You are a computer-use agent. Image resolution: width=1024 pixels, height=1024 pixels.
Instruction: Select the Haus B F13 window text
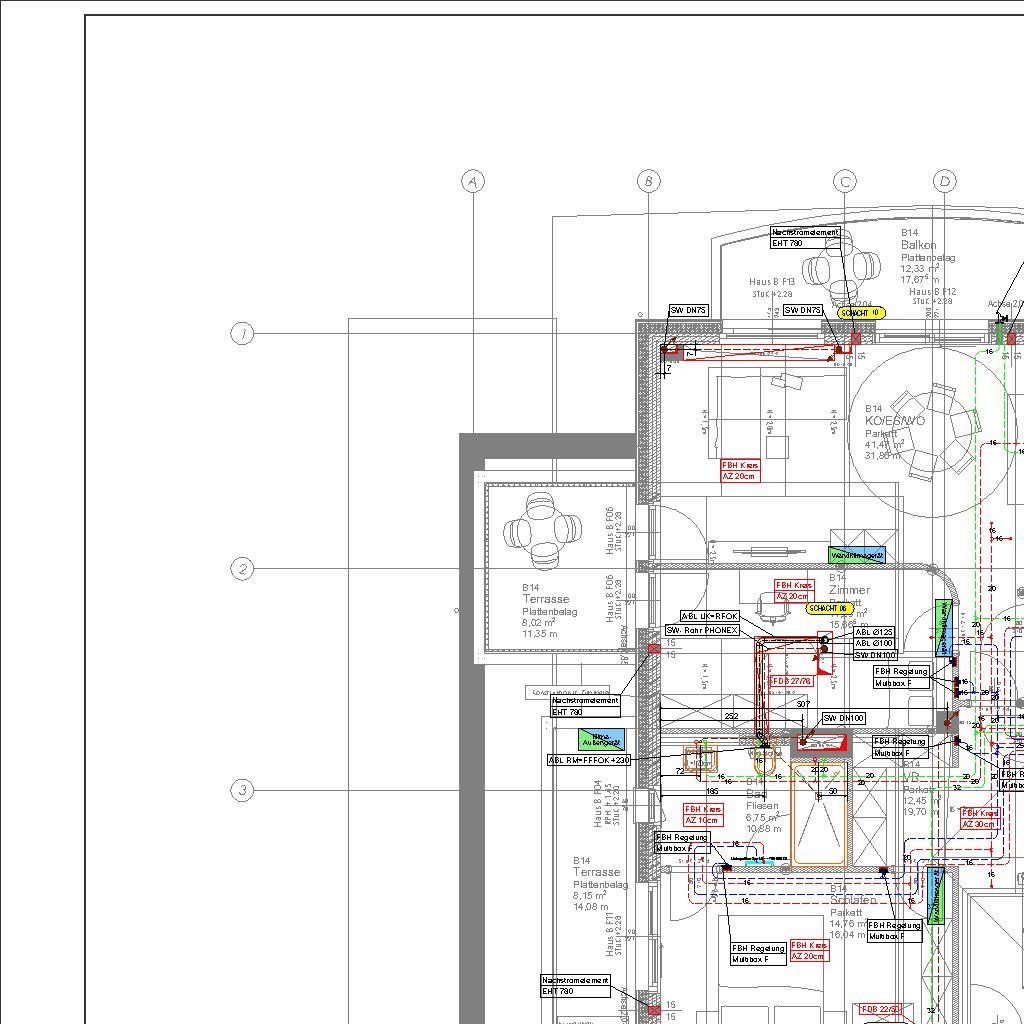(772, 287)
